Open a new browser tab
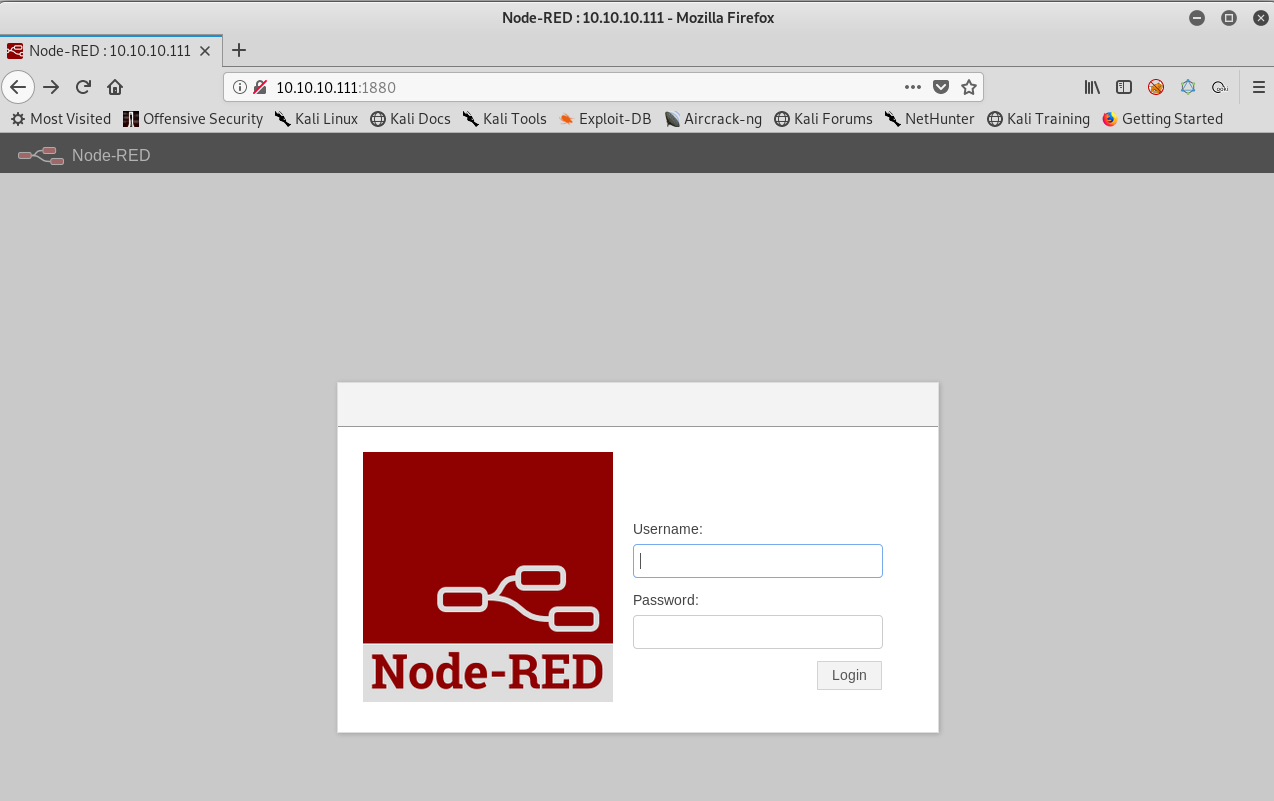This screenshot has width=1274, height=801. [239, 50]
